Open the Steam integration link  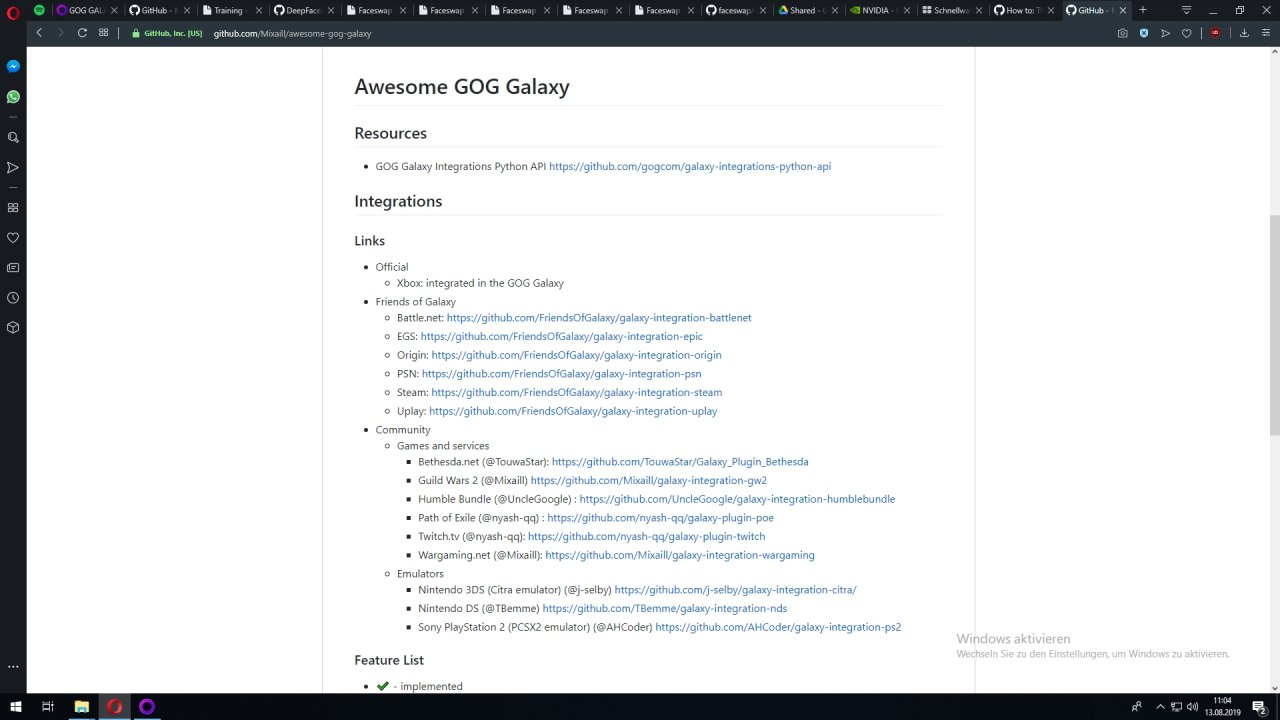point(576,393)
